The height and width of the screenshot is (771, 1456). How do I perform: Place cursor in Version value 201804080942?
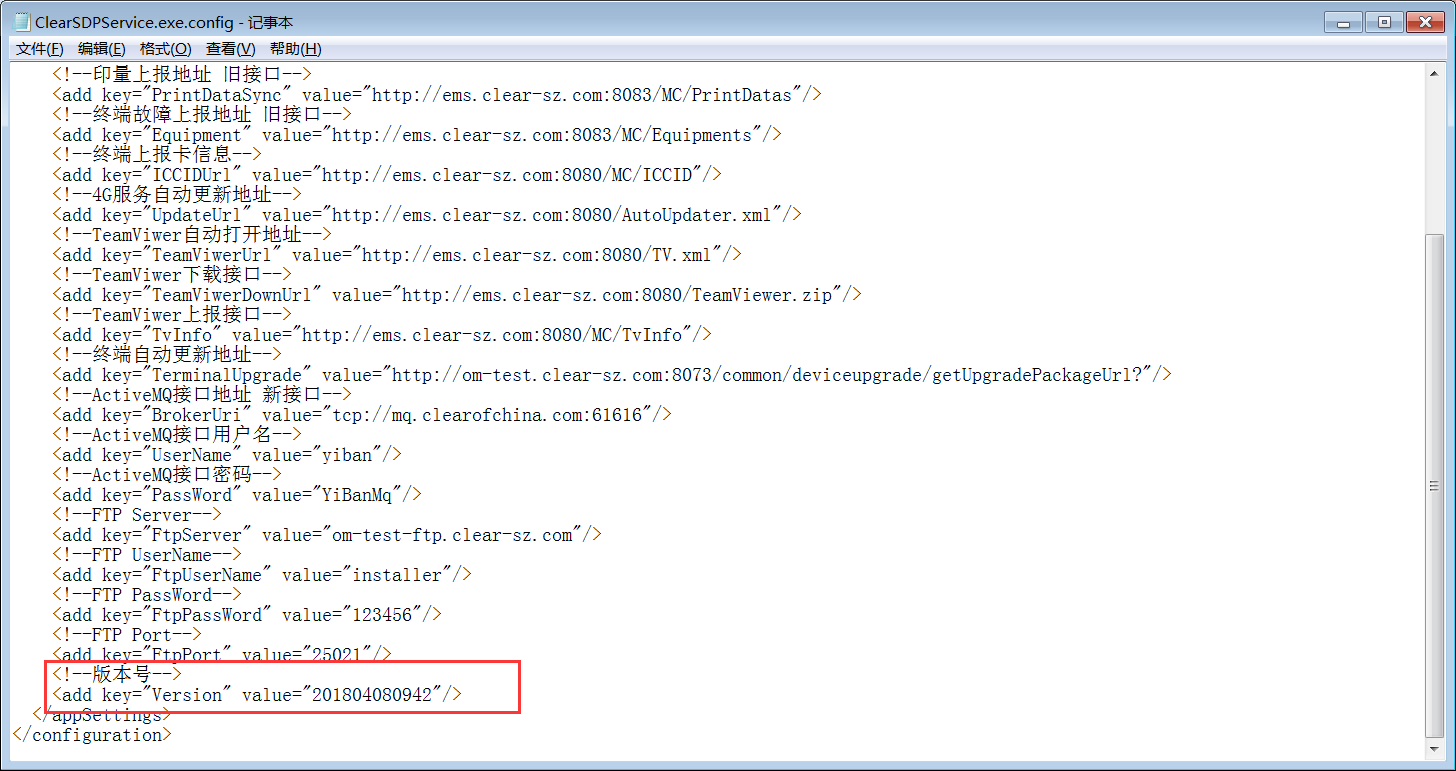[376, 695]
